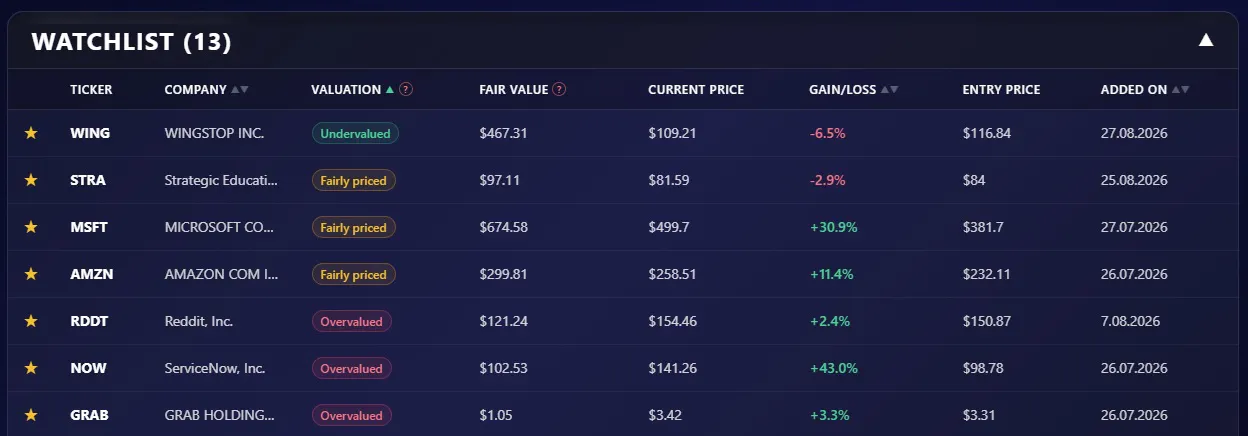Click the Ticker column header
1248x436 pixels.
(x=91, y=89)
